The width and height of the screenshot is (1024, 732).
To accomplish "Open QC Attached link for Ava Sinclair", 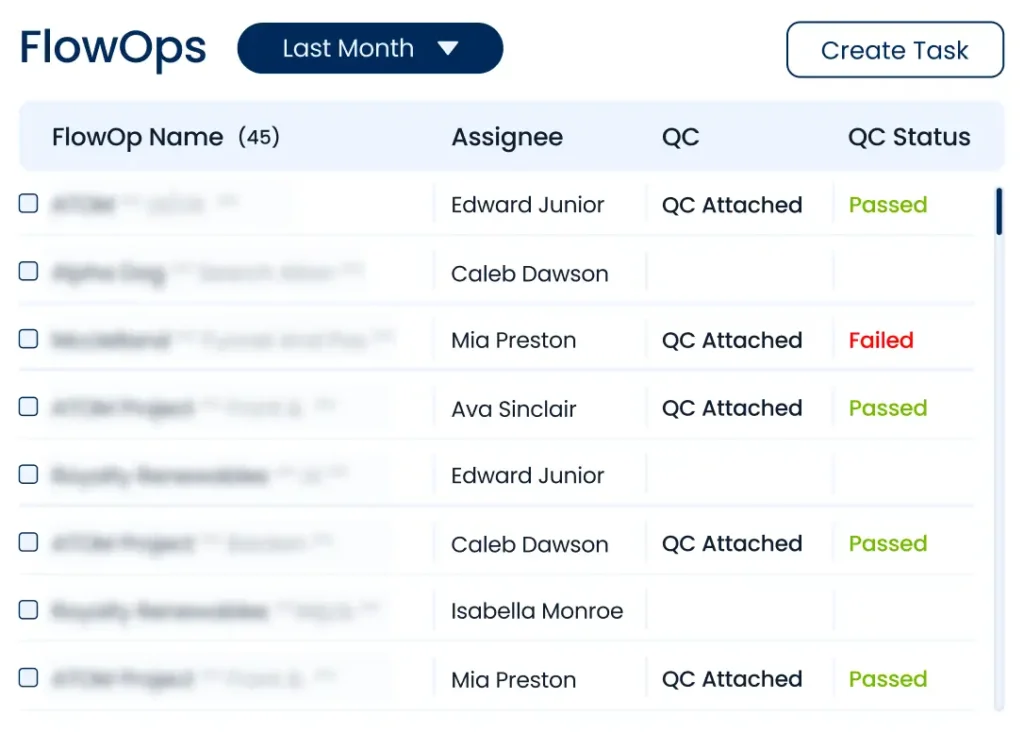I will coord(732,408).
